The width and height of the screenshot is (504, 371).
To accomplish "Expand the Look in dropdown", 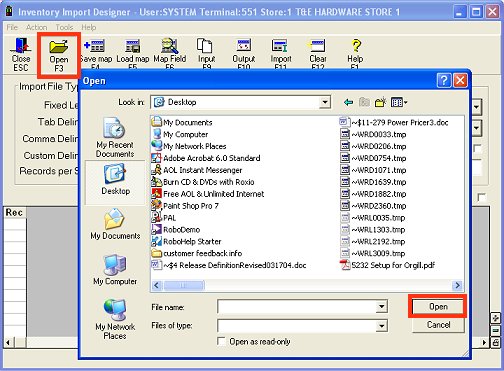I will pos(324,102).
